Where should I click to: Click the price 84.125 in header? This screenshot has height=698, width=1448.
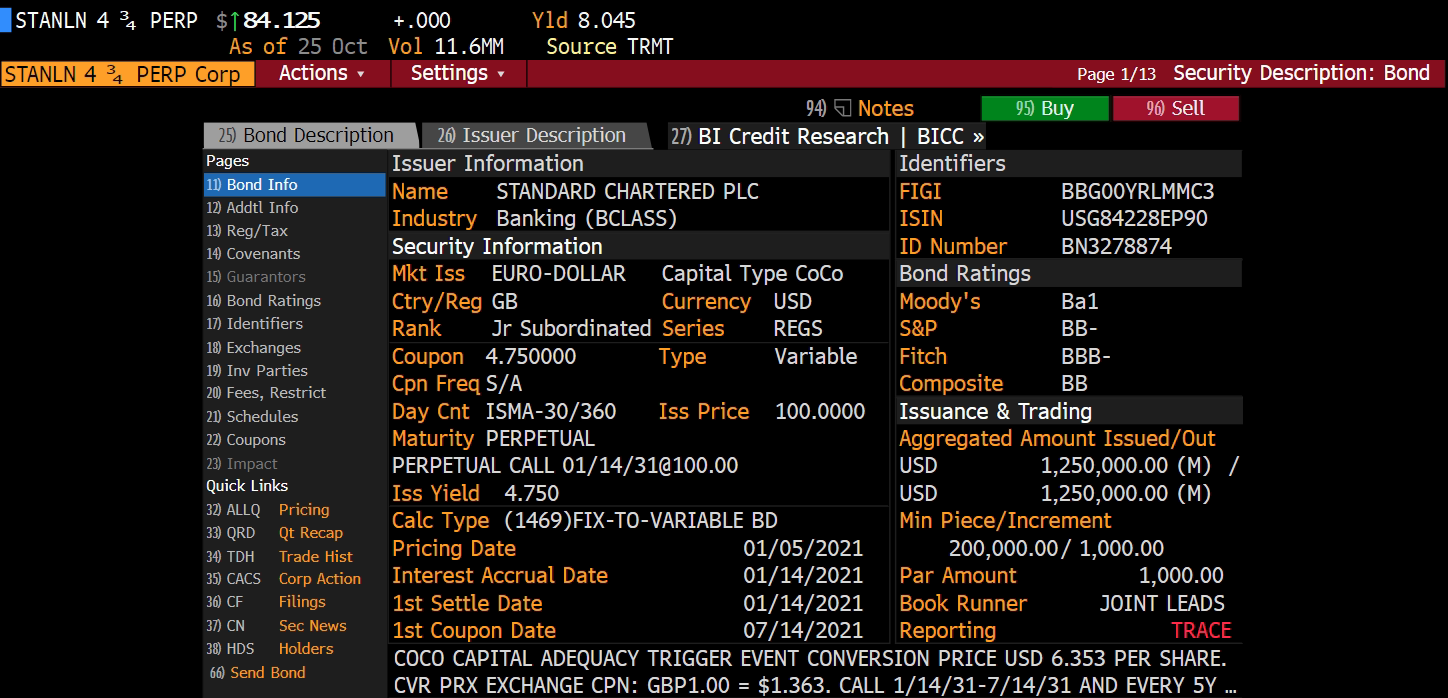pos(281,20)
